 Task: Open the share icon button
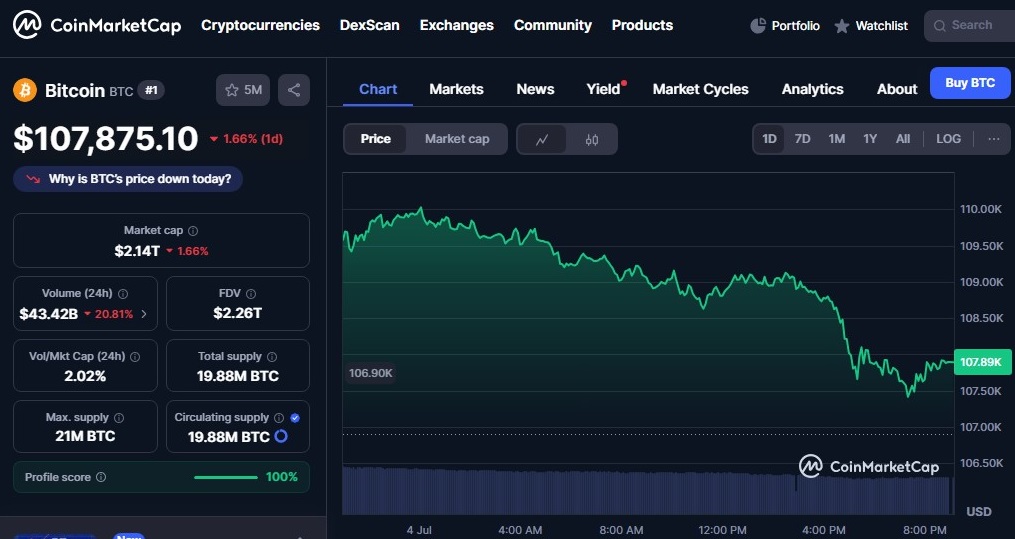(294, 90)
